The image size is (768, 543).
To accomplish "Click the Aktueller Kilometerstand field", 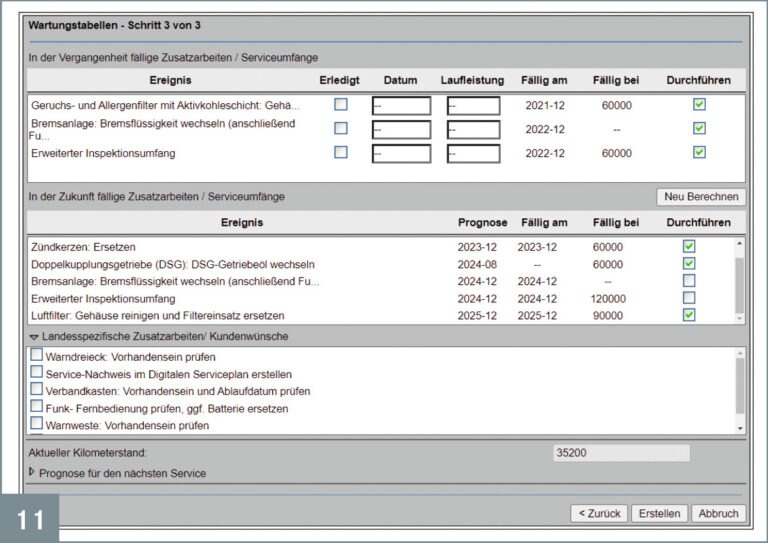I will click(620, 453).
